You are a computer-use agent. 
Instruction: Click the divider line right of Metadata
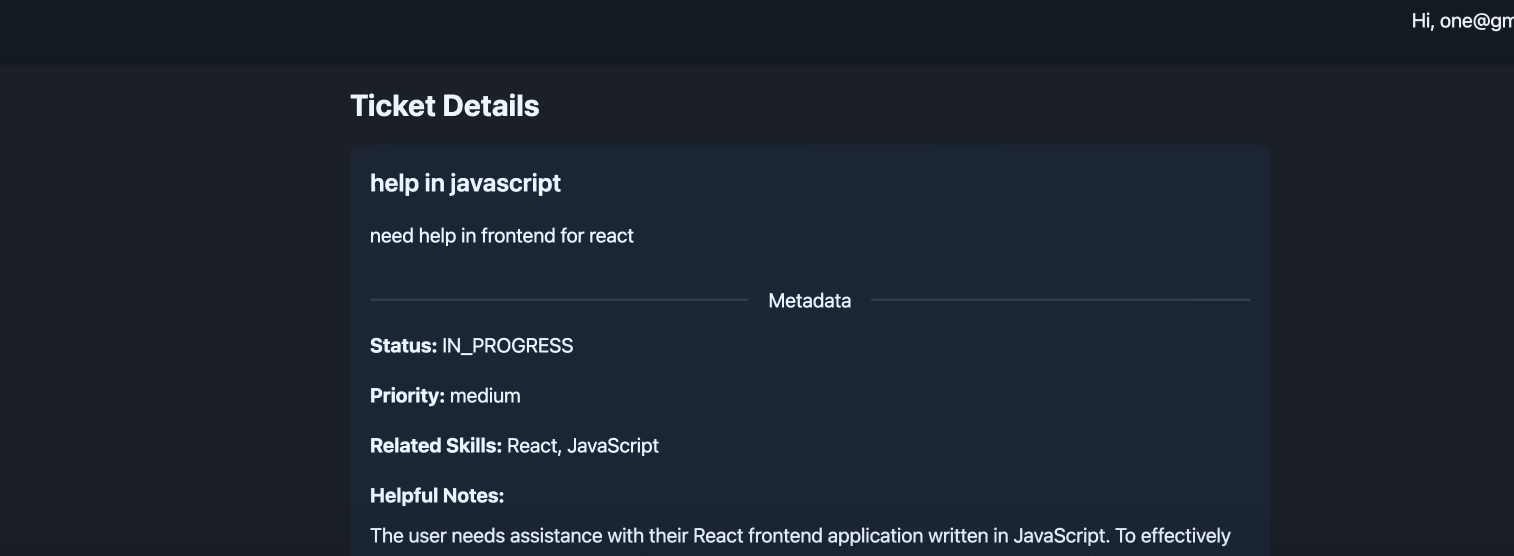(1060, 300)
